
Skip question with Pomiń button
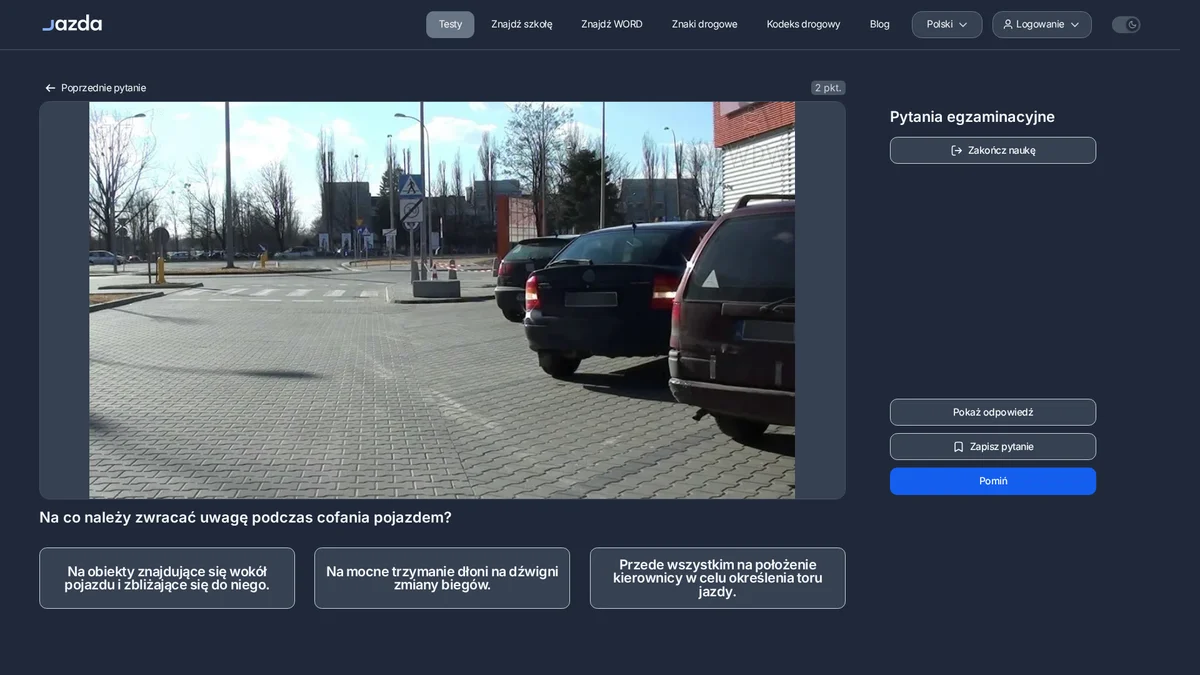993,481
